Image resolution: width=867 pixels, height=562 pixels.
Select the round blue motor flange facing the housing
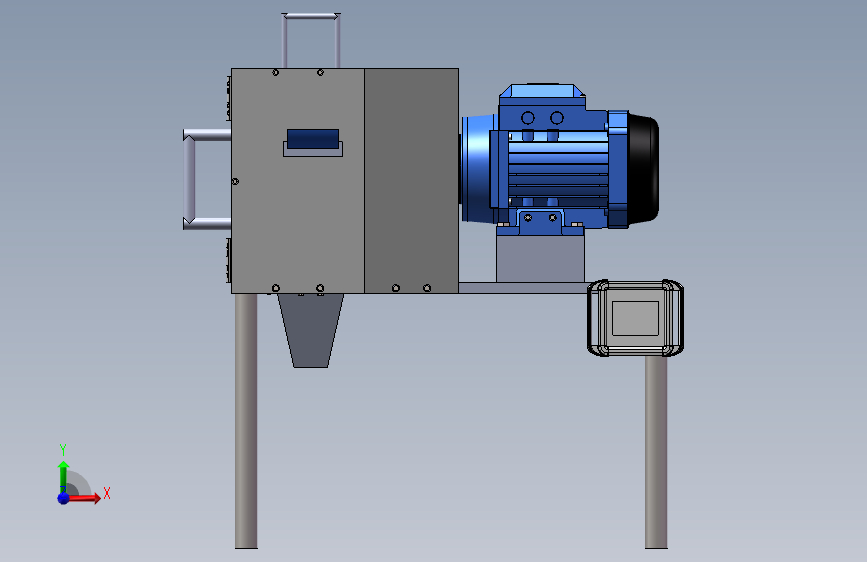[x=477, y=169]
